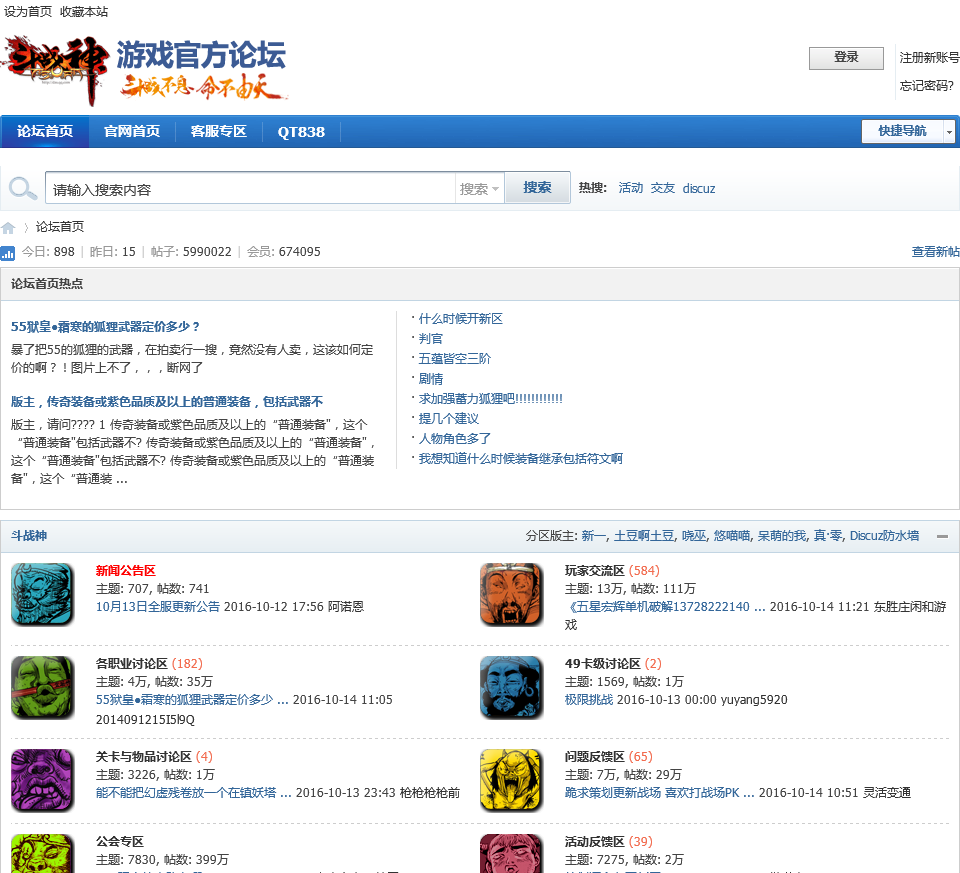The height and width of the screenshot is (873, 960).
Task: Open the 新闻公告区 forum title
Action: click(126, 571)
